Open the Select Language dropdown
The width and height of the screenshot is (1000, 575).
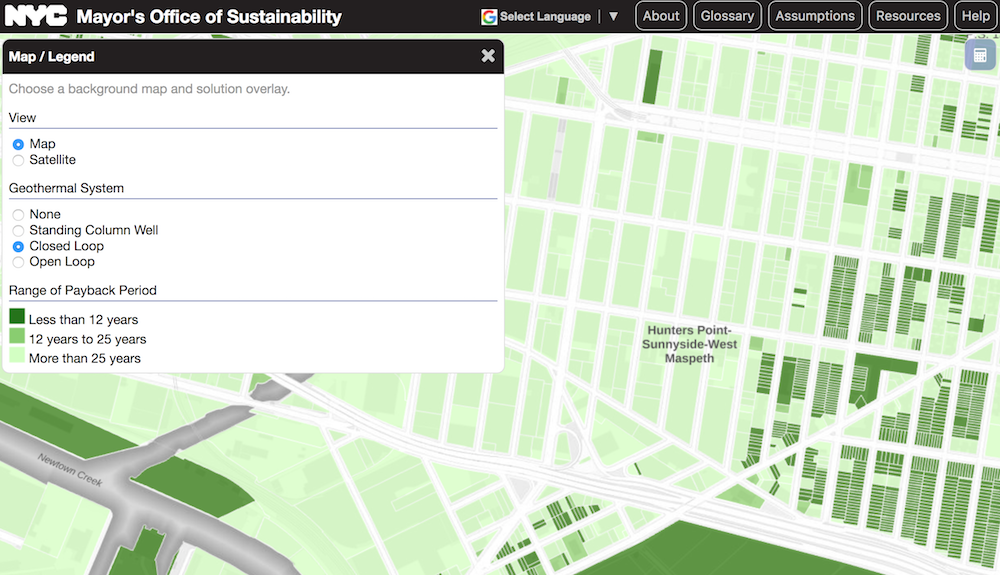pyautogui.click(x=545, y=17)
